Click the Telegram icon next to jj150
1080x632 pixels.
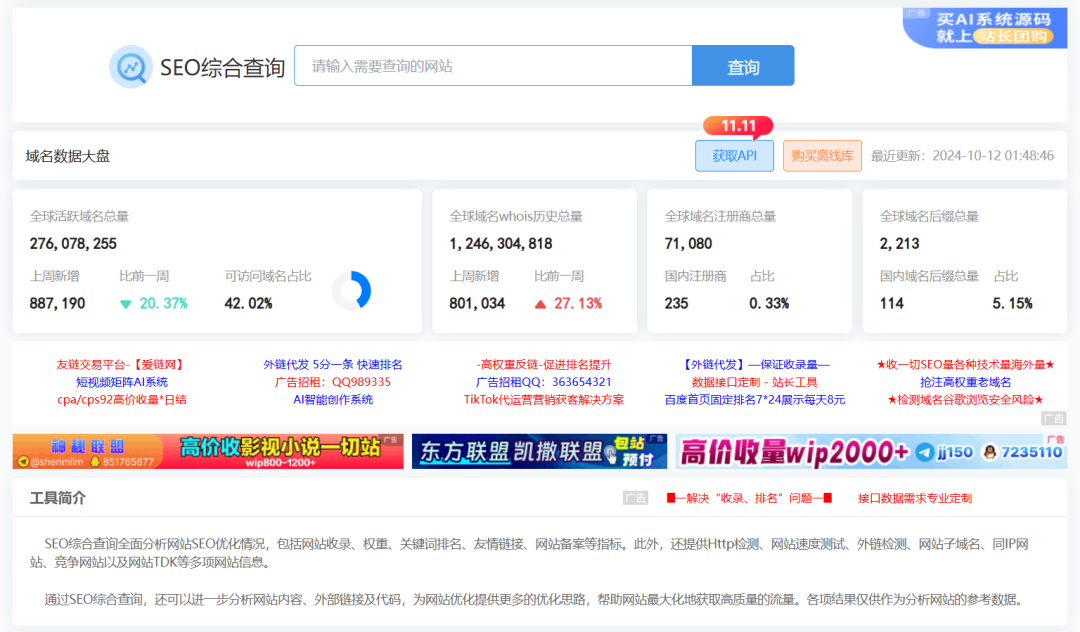[926, 453]
